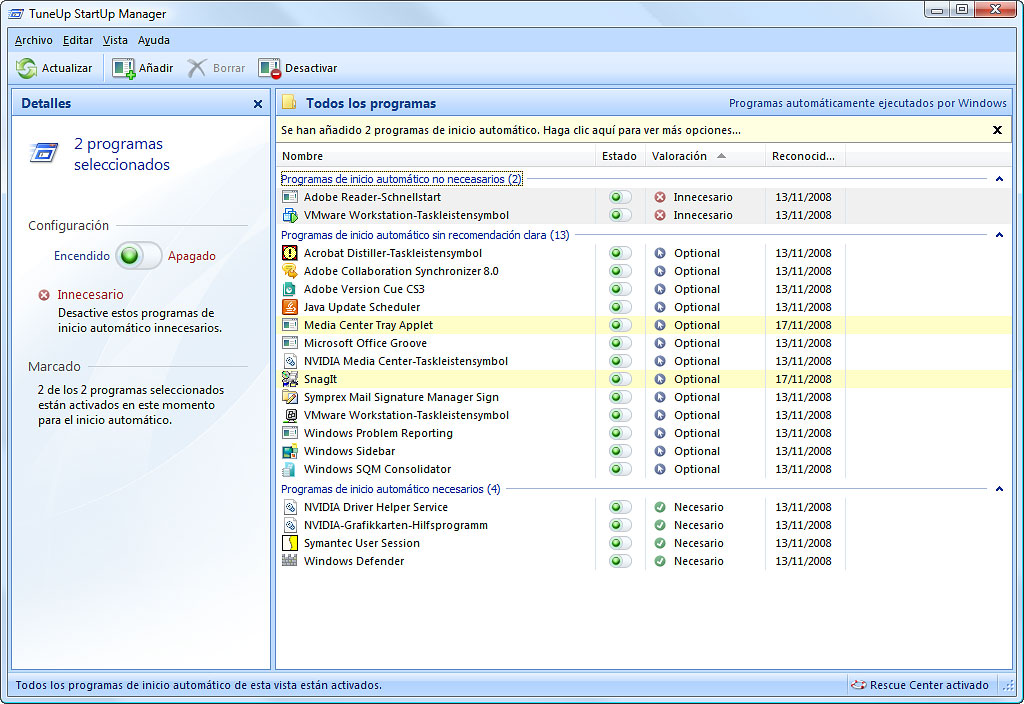
Task: Click the Symantec User Session icon
Action: pyautogui.click(x=289, y=543)
